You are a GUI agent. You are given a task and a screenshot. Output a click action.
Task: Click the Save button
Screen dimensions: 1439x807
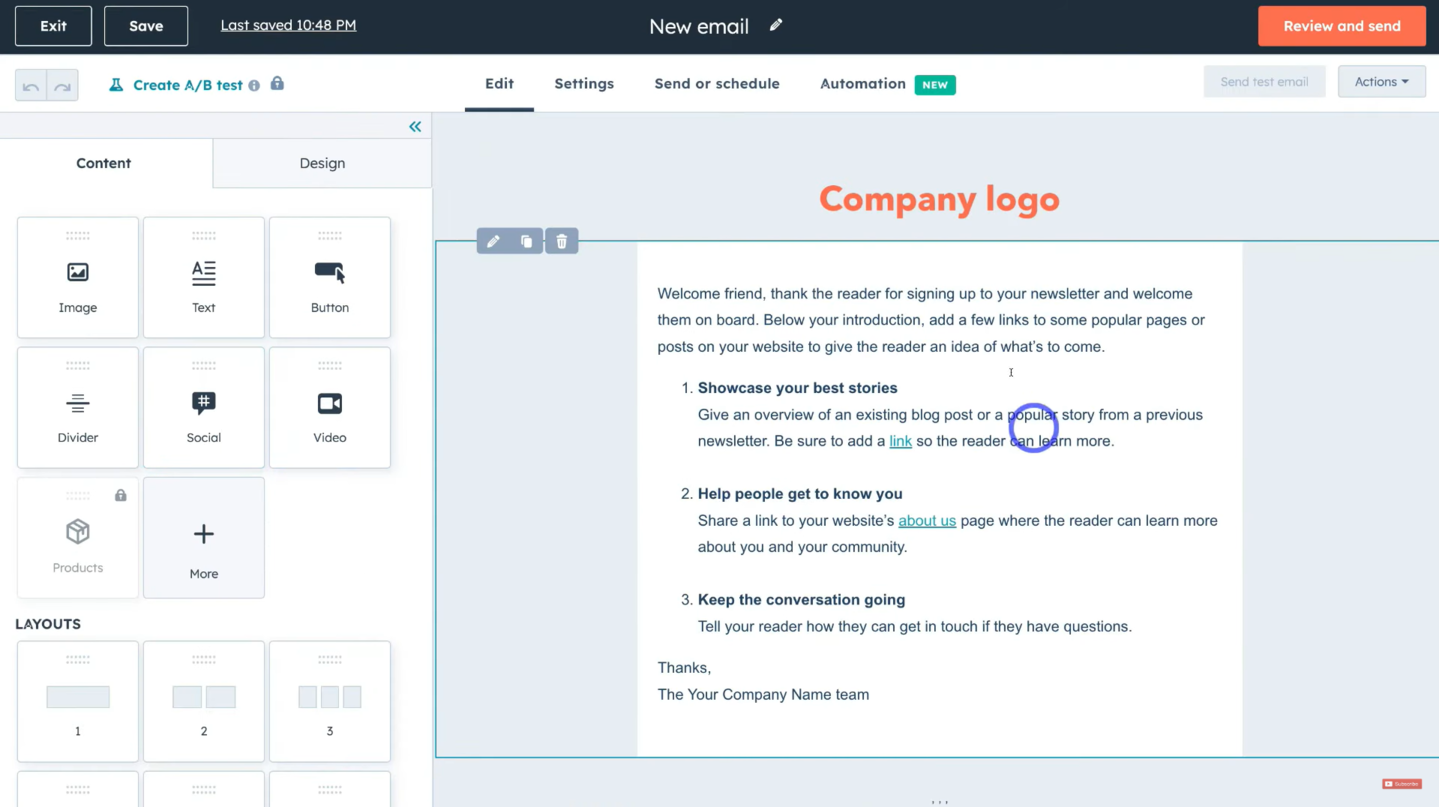[146, 26]
